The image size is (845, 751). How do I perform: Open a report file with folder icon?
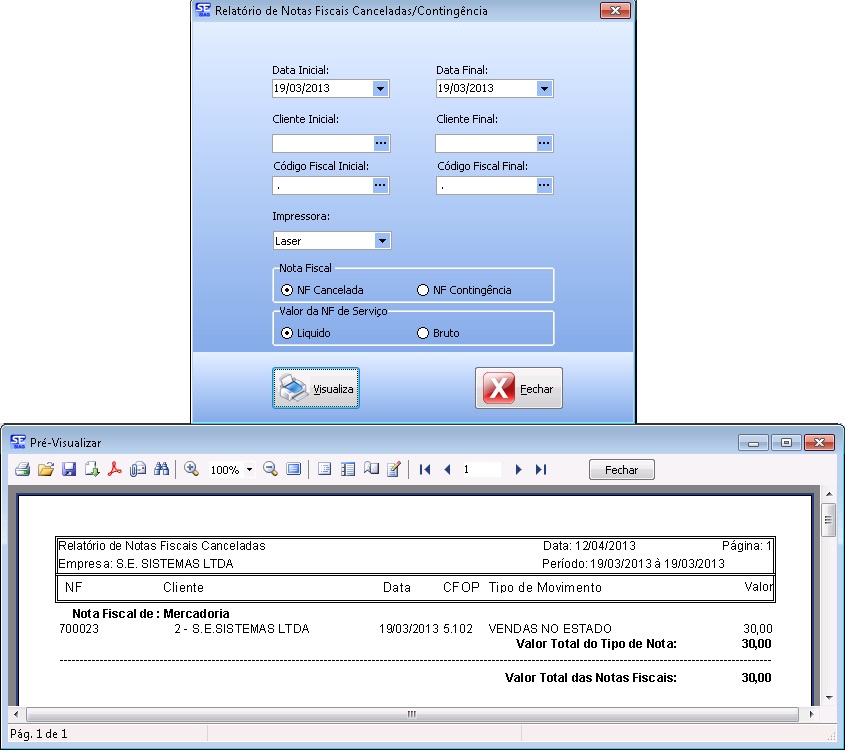coord(45,470)
